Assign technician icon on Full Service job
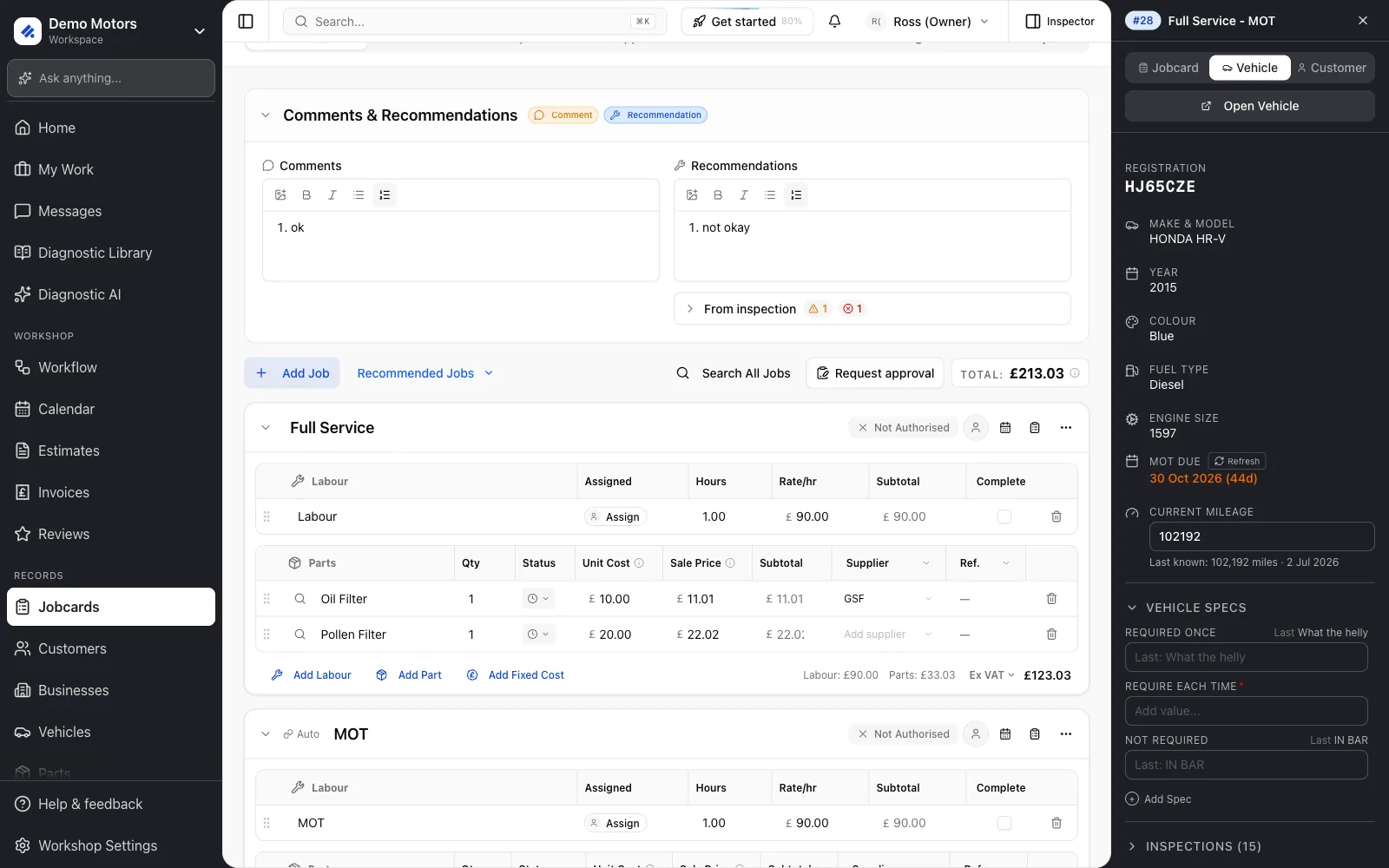1389x868 pixels. (976, 428)
